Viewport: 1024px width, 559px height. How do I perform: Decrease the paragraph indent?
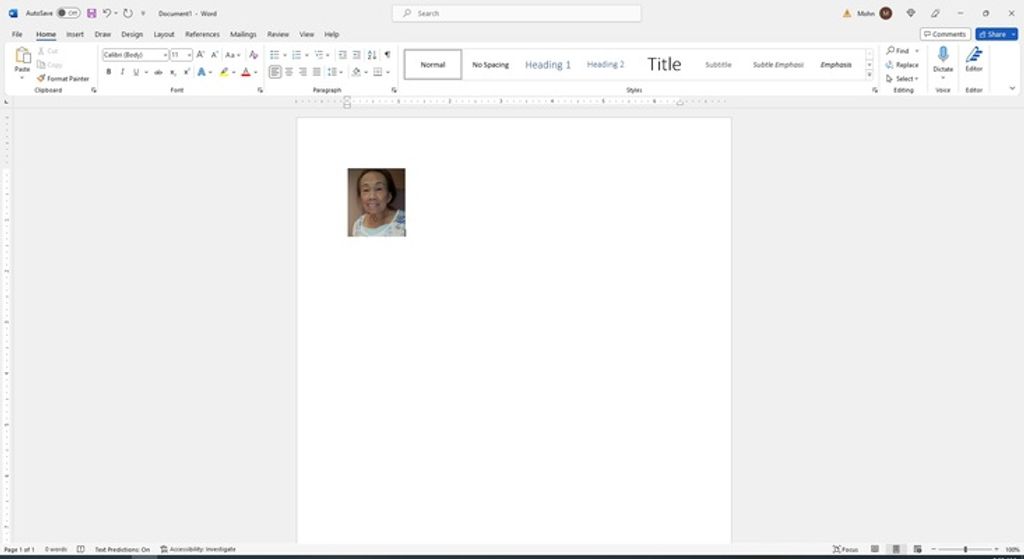342,55
